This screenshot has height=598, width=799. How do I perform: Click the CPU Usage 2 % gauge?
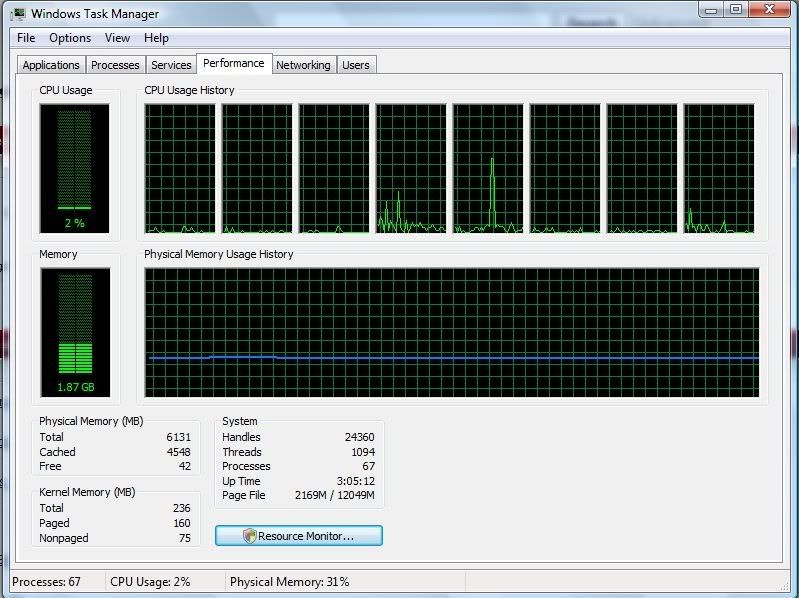click(74, 168)
